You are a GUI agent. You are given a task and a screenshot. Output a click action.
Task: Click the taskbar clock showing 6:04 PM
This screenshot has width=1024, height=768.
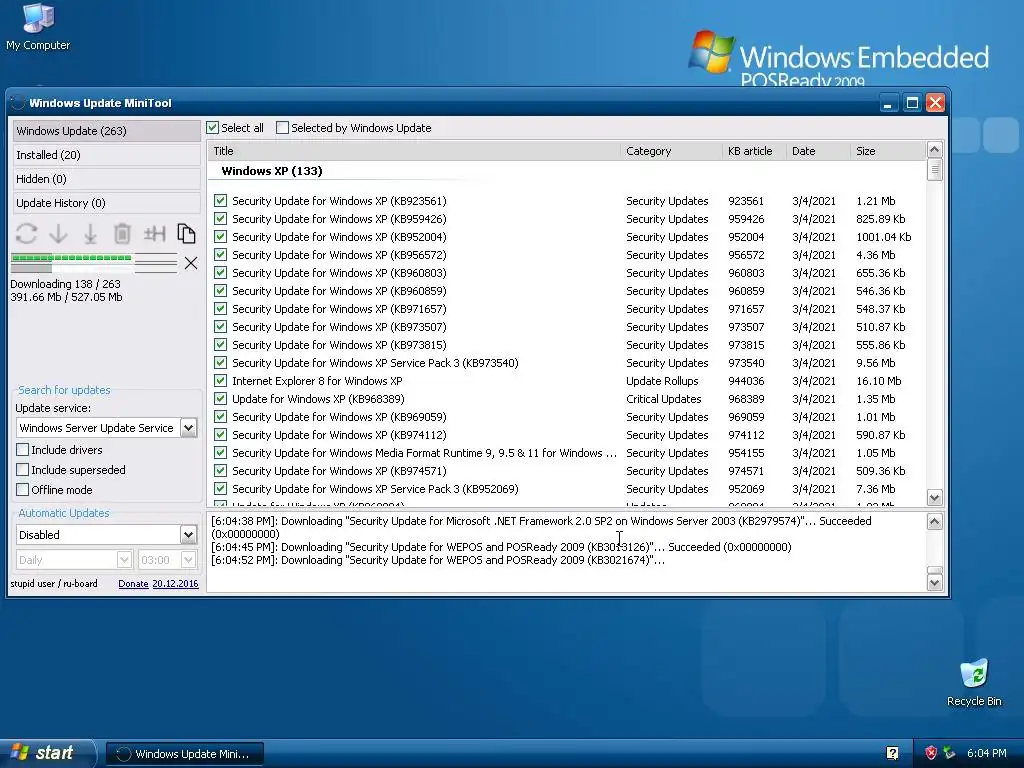[x=986, y=753]
